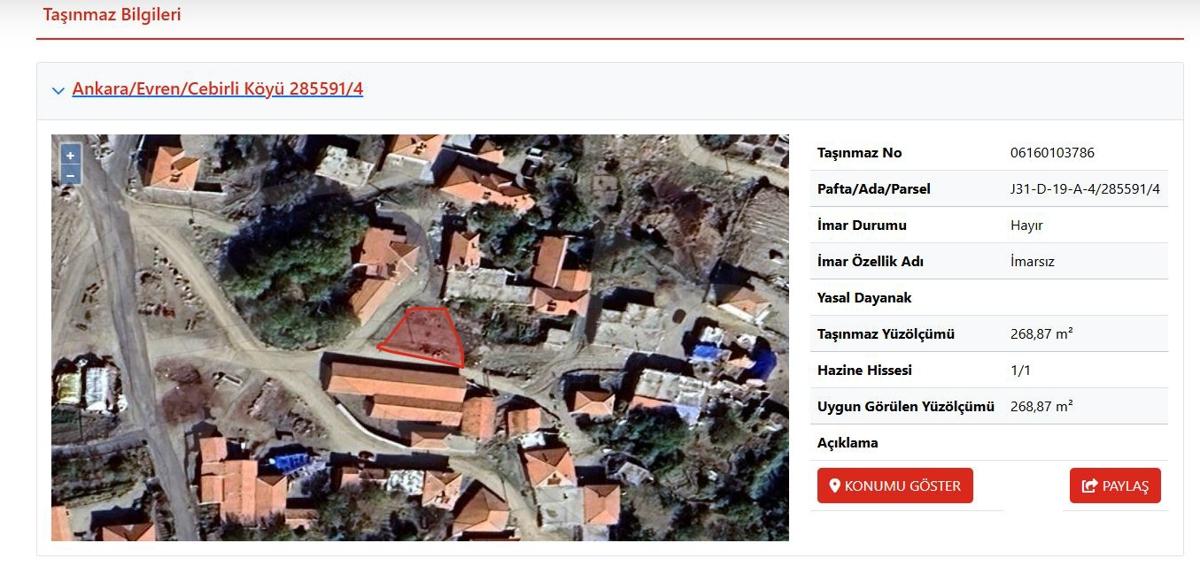Viewport: 1200px width, 566px height.
Task: Click the Taşınmaz Yüzölçümü label
Action: tap(886, 334)
